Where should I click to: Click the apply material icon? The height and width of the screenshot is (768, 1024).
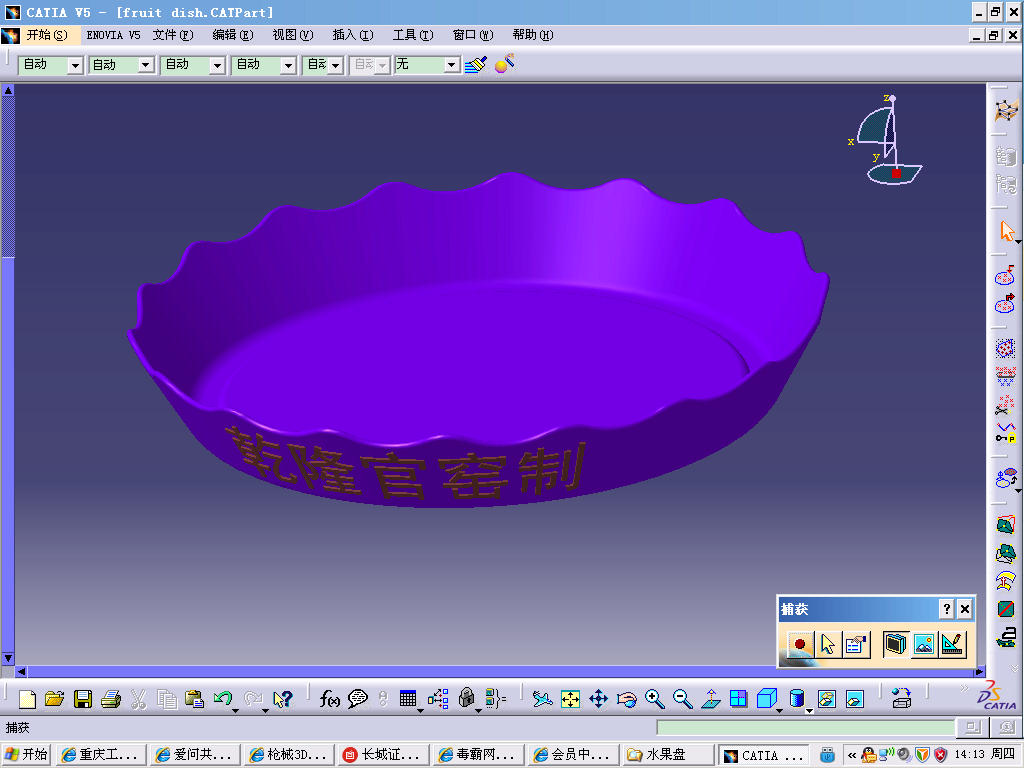(504, 63)
